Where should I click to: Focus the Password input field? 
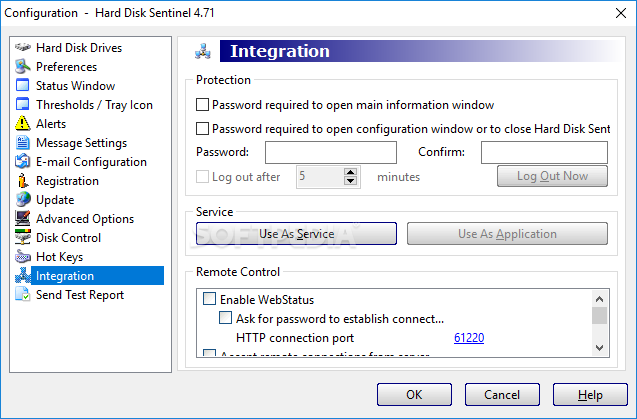pos(331,152)
